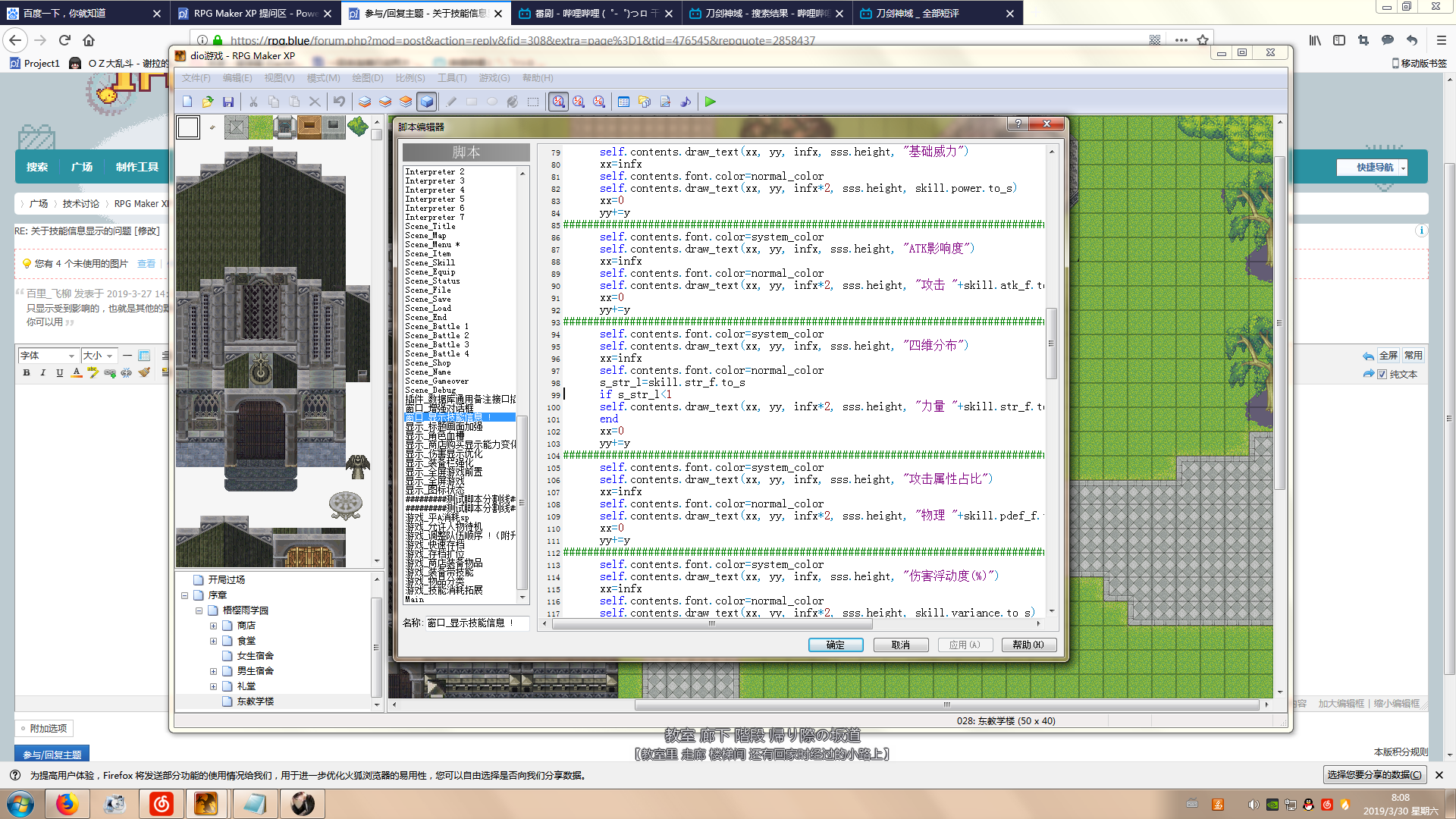Image resolution: width=1456 pixels, height=819 pixels.
Task: Open the Materials manager icon
Action: (645, 102)
